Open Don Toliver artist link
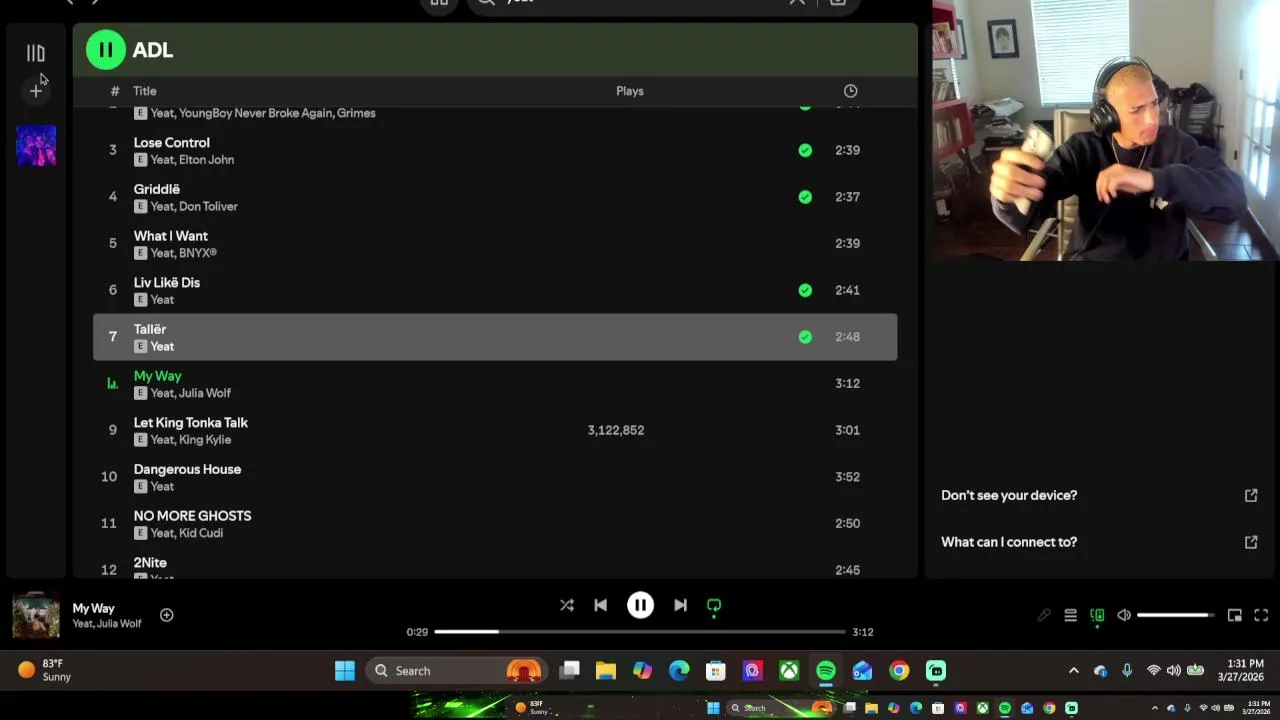 point(209,206)
